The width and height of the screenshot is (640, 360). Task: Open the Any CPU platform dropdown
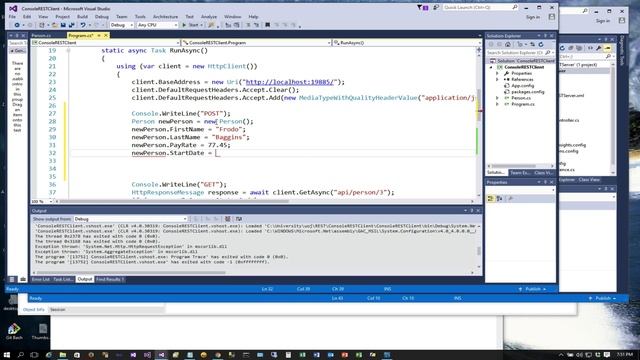pyautogui.click(x=157, y=25)
